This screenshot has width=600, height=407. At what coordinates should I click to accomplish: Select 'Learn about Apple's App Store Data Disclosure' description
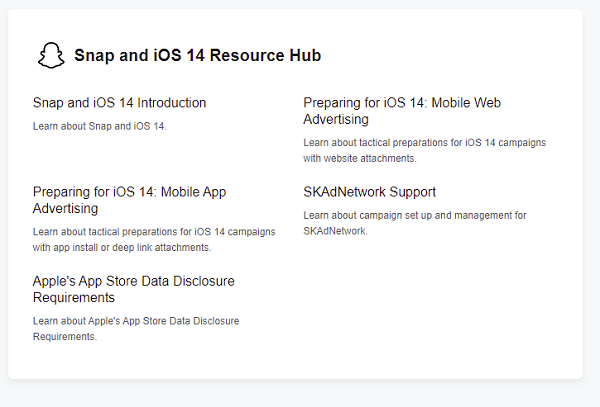(136, 329)
